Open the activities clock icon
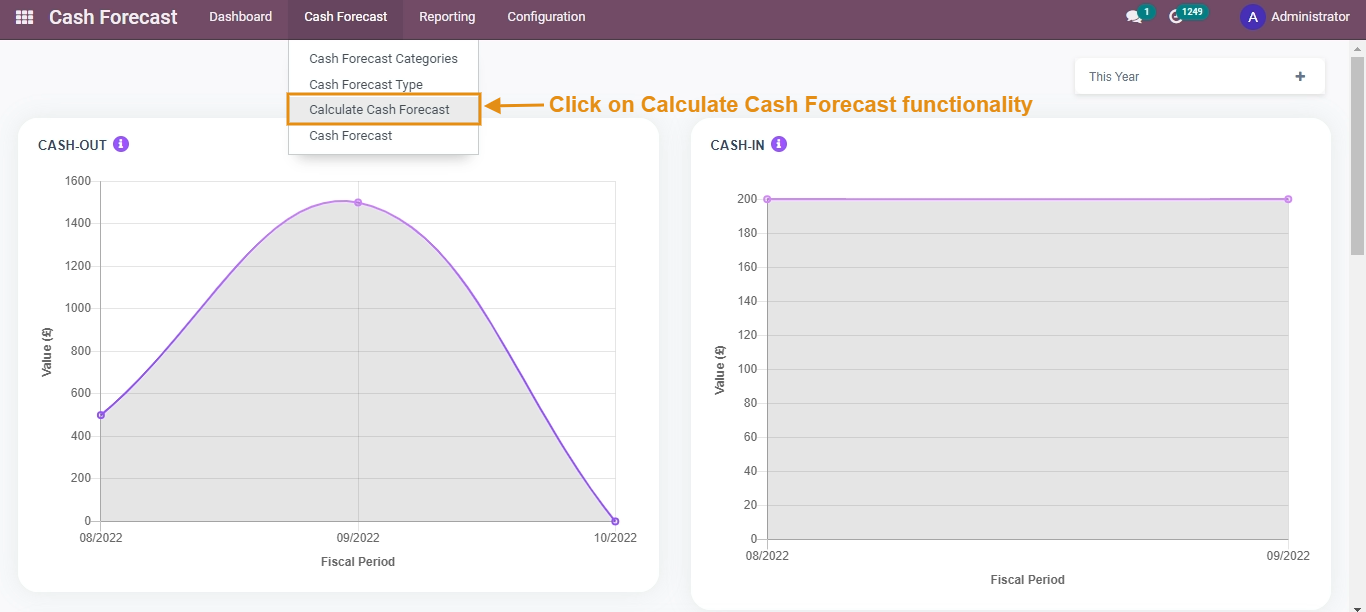This screenshot has width=1366, height=612. click(1176, 17)
